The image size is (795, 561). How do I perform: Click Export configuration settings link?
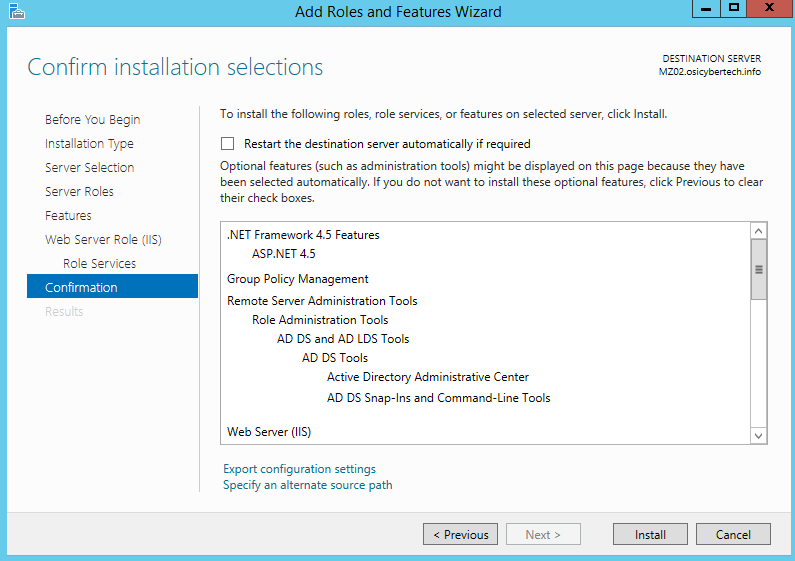[299, 469]
